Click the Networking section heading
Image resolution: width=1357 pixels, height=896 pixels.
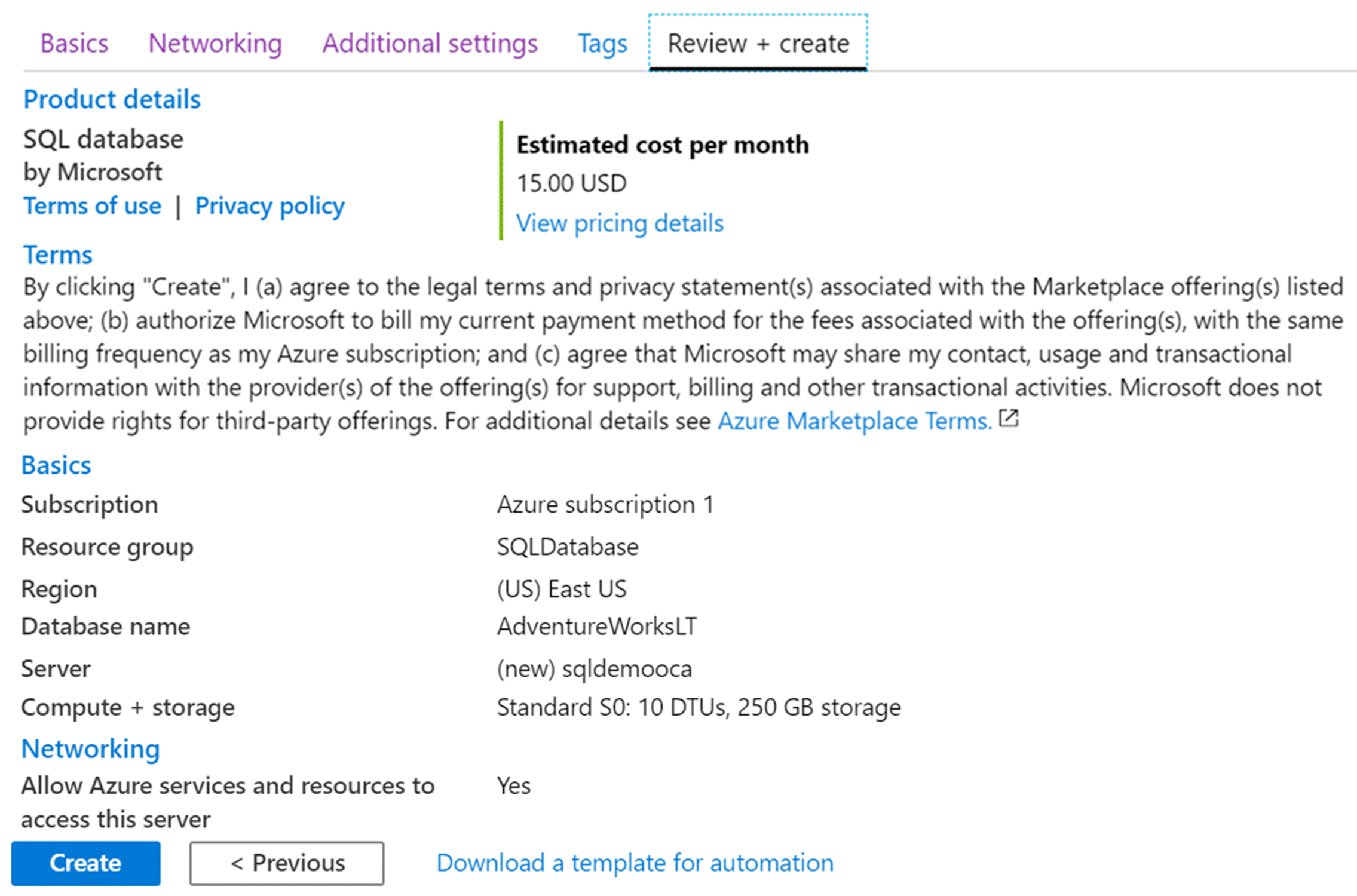91,749
